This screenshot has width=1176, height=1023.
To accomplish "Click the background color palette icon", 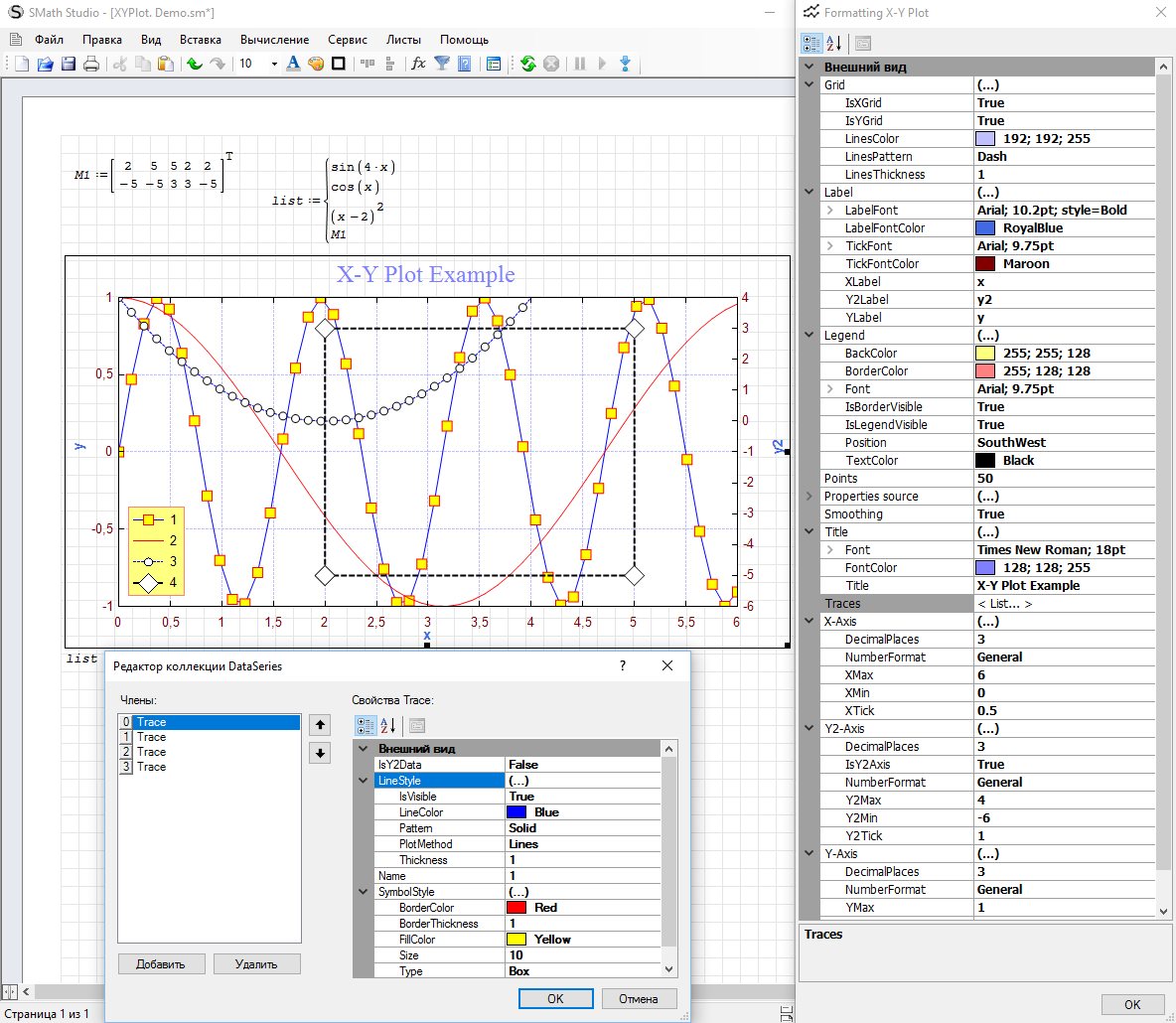I will pos(316,64).
